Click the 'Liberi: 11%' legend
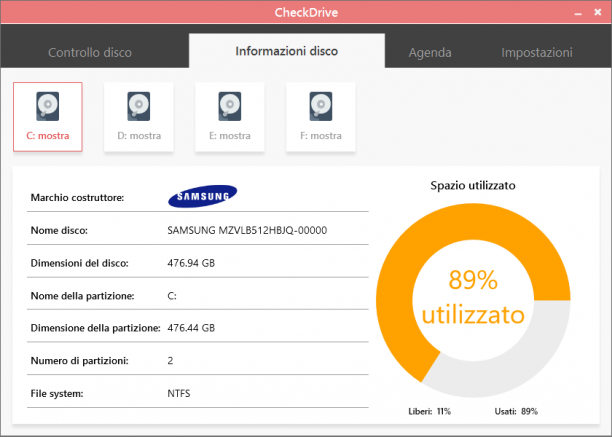Viewport: 612px width, 437px height. [x=429, y=411]
